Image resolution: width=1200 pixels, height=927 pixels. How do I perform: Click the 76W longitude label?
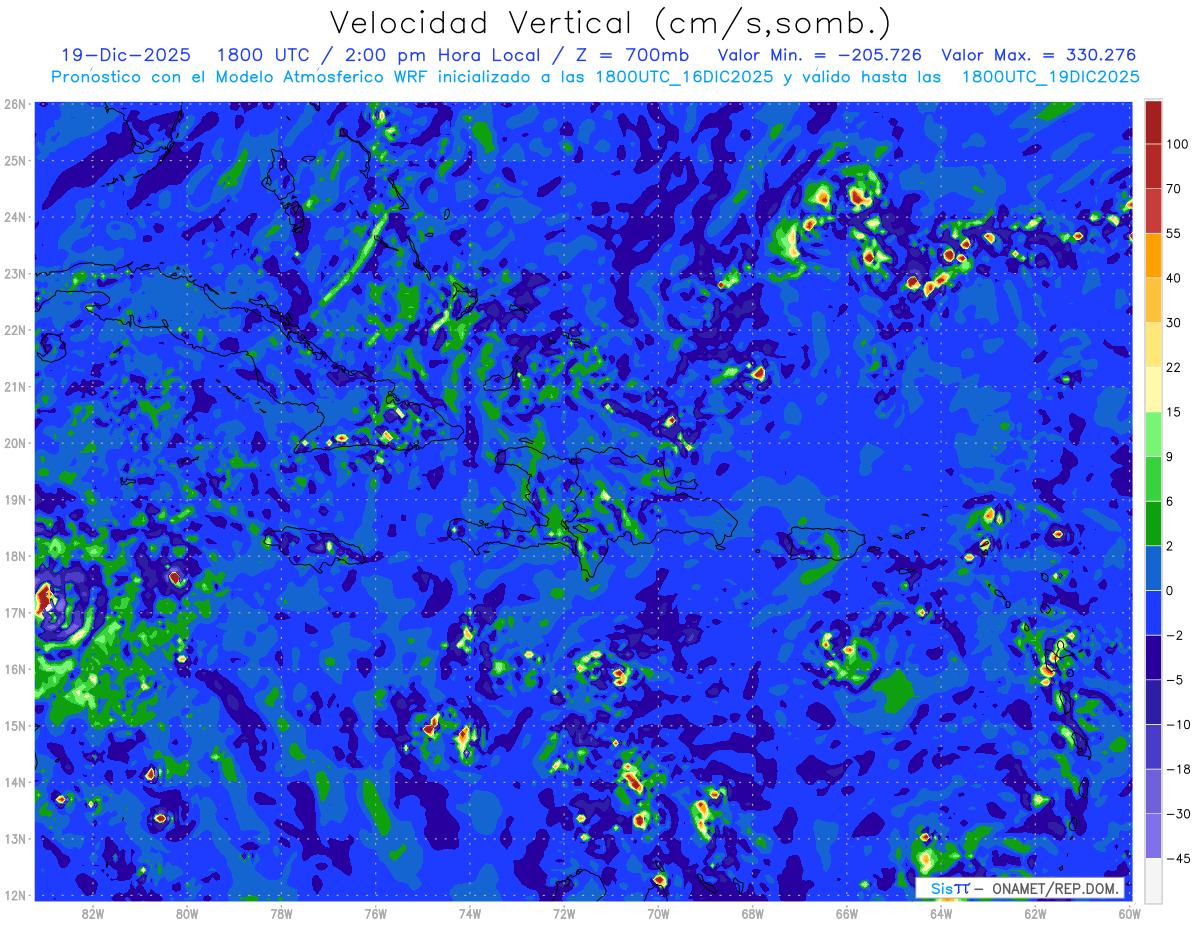point(376,913)
